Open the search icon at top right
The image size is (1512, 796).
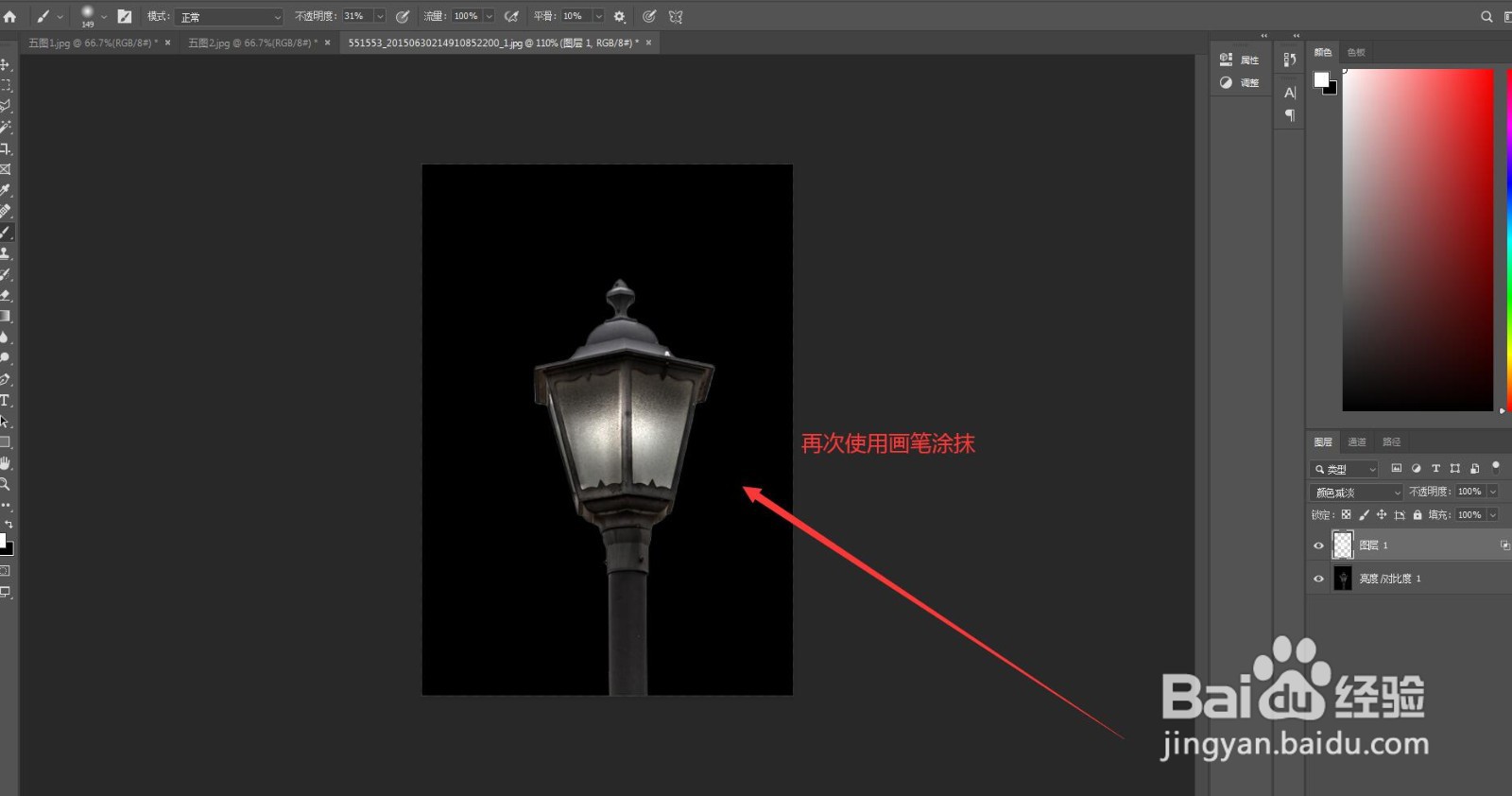1486,16
